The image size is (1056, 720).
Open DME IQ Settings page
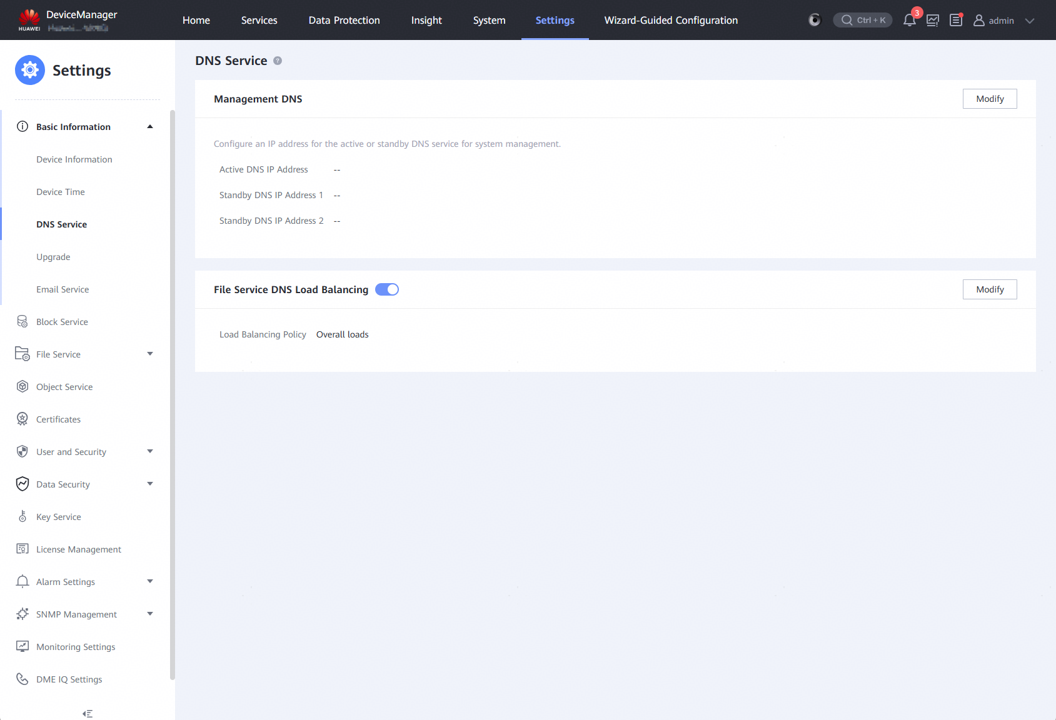[69, 679]
